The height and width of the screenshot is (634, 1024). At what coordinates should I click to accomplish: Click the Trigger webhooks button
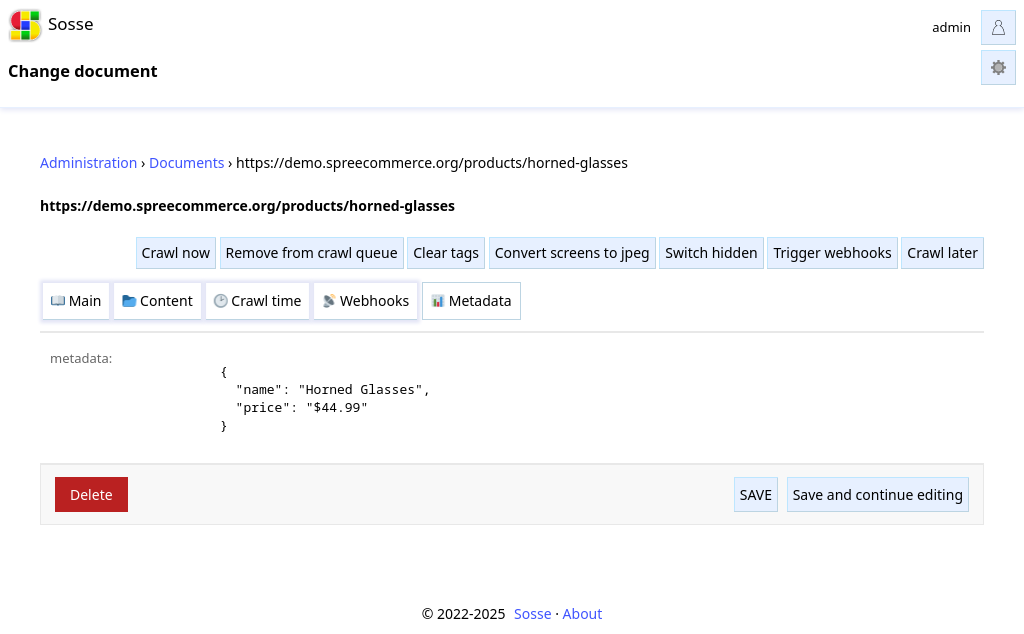[x=833, y=253]
